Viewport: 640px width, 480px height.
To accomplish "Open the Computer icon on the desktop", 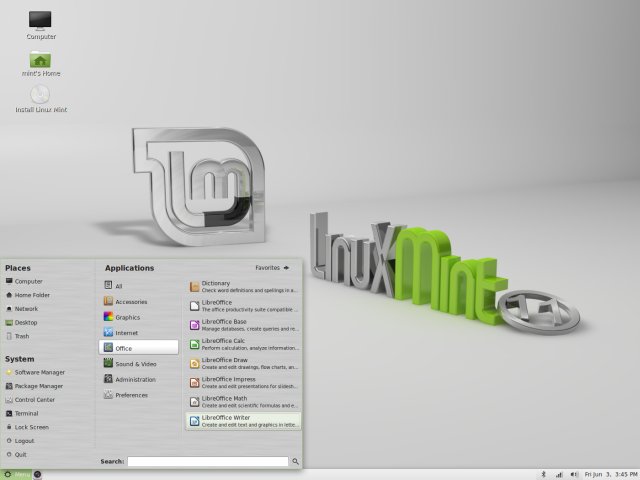I will [x=41, y=23].
